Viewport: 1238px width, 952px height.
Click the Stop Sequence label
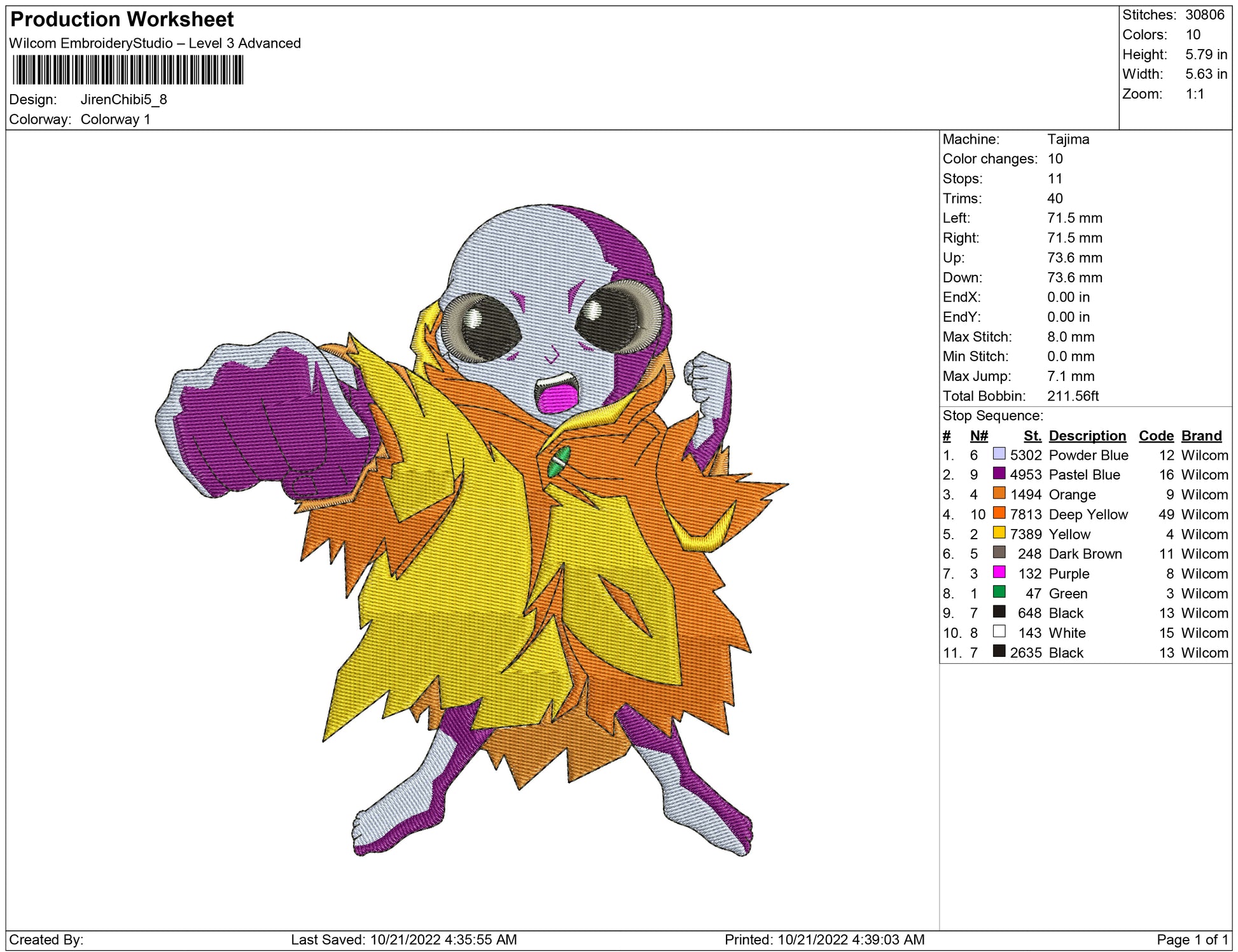coord(992,416)
